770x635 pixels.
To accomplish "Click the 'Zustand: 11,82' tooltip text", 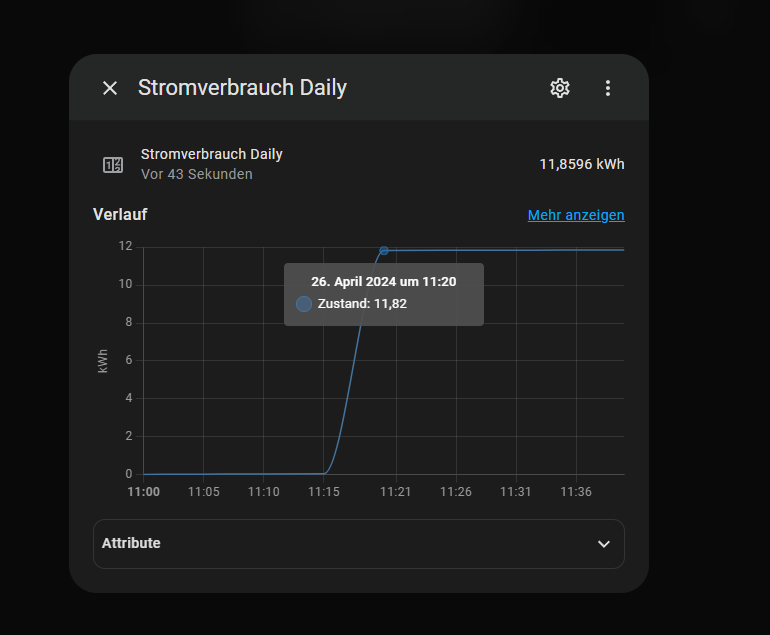I will tap(362, 304).
